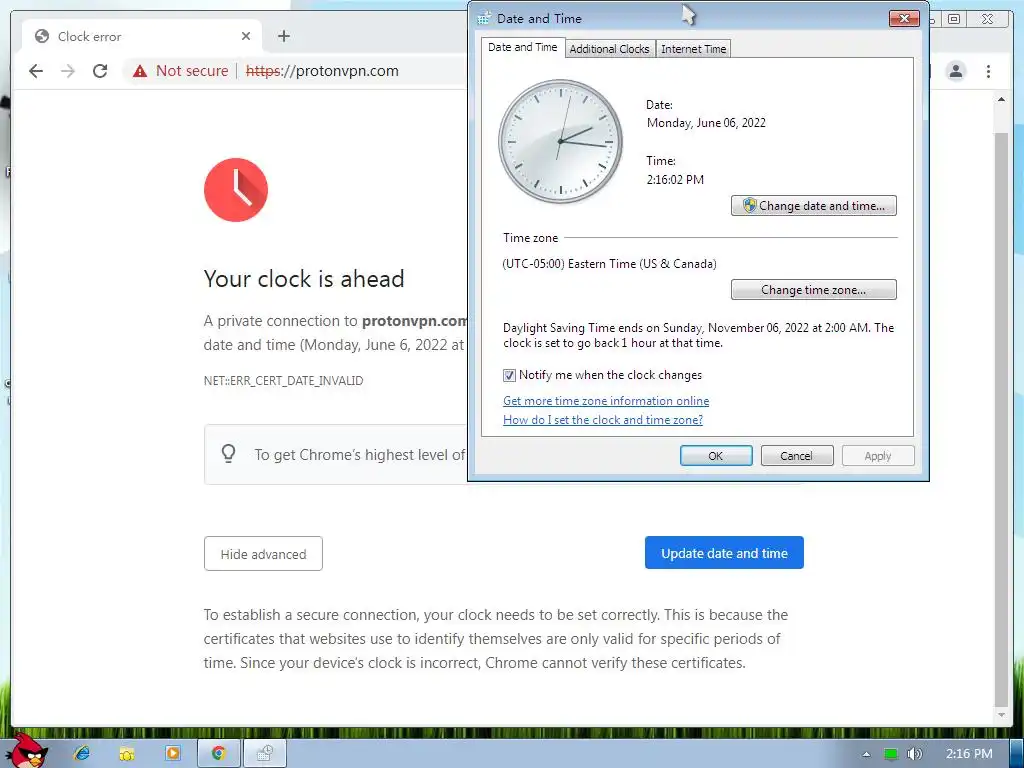Screen dimensions: 1024x768
Task: Open How do I set the clock link
Action: click(x=603, y=420)
